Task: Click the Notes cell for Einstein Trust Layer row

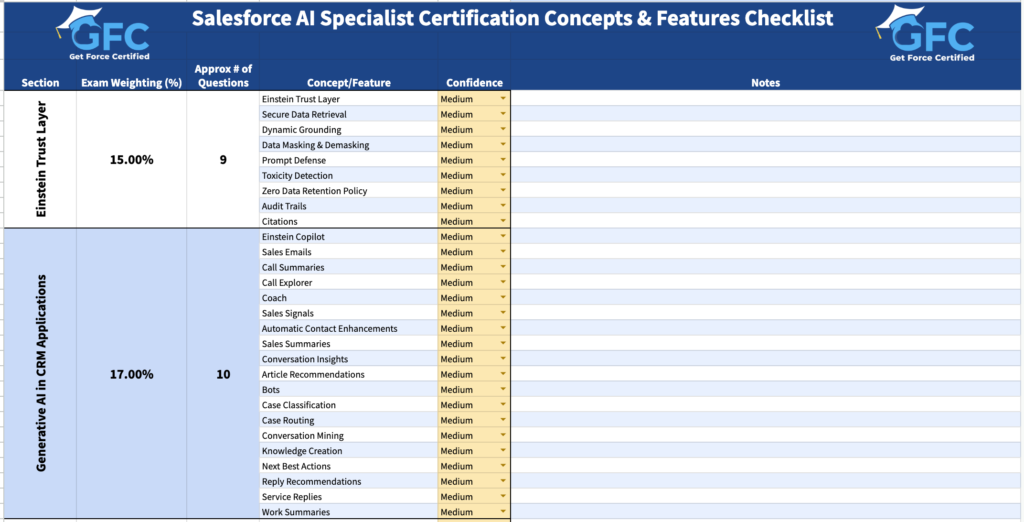Action: tap(765, 99)
